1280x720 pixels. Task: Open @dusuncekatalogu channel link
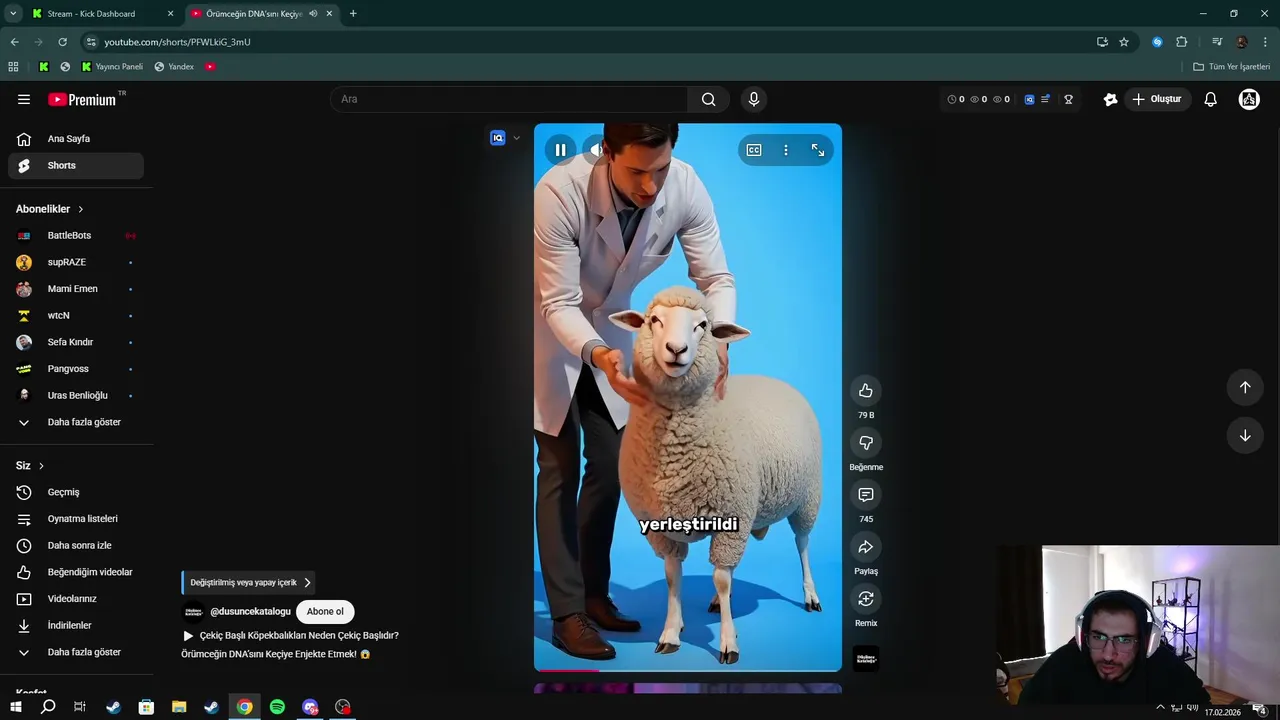pos(250,612)
